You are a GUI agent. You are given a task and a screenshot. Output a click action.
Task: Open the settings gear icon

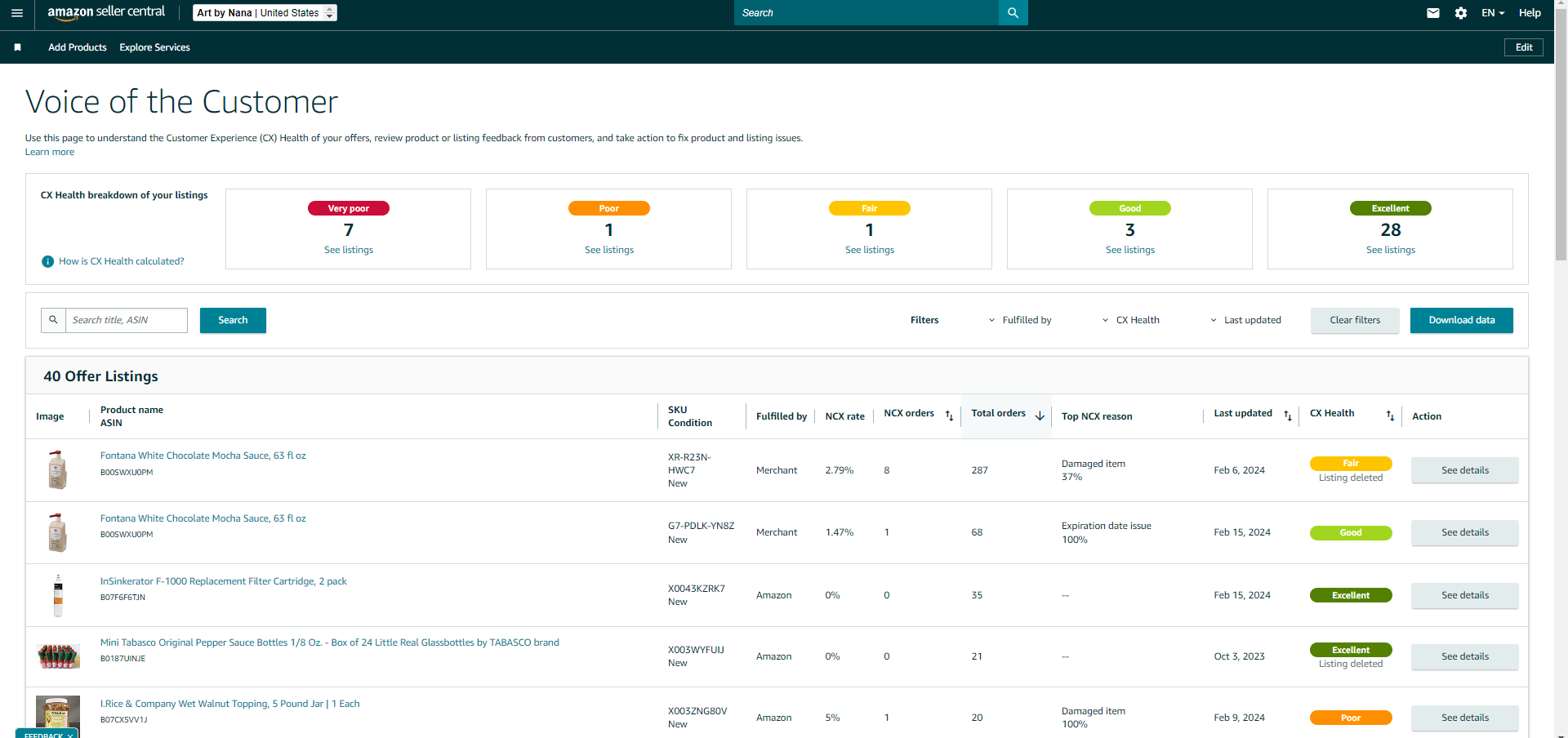[x=1461, y=13]
